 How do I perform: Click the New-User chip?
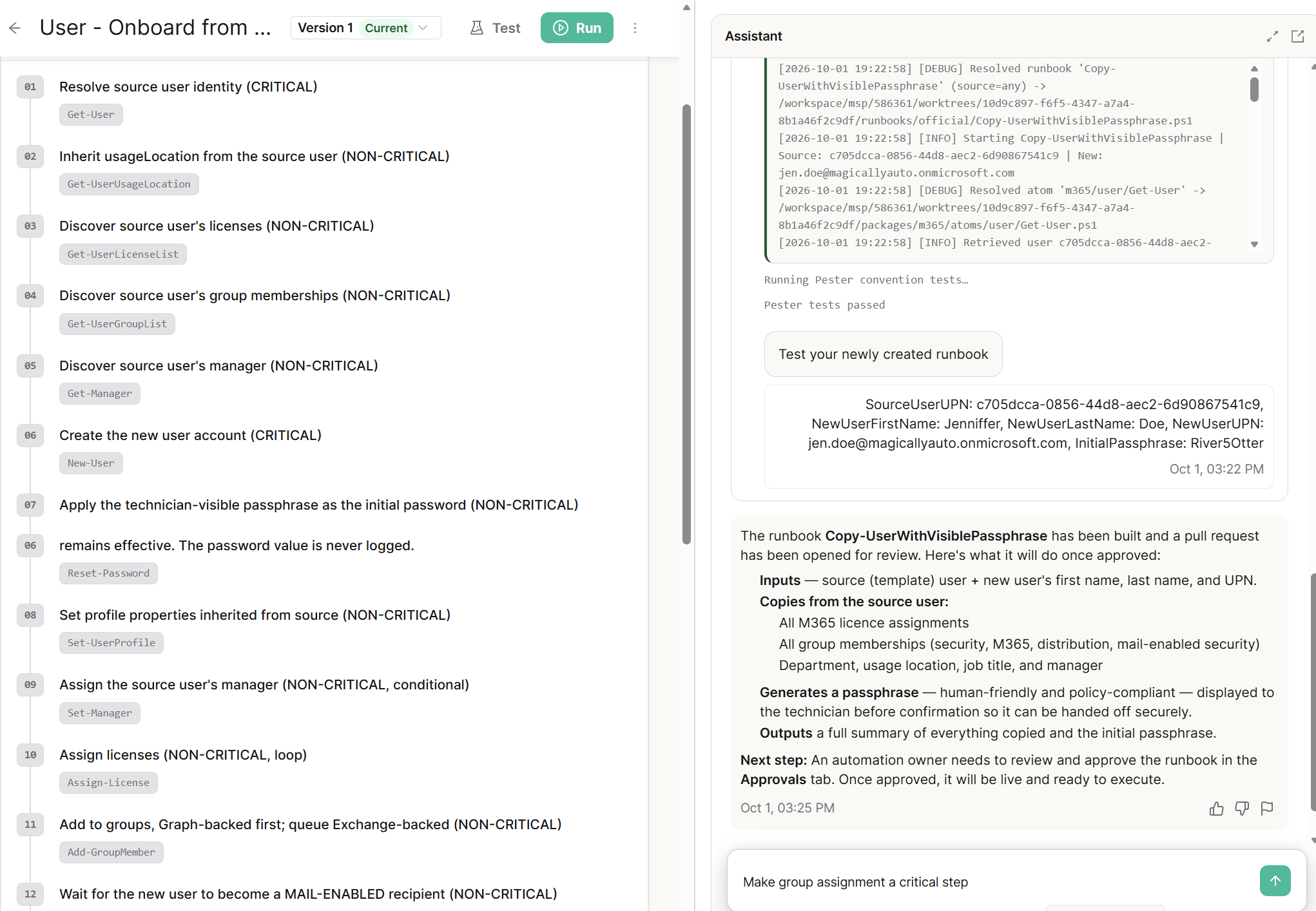(91, 463)
